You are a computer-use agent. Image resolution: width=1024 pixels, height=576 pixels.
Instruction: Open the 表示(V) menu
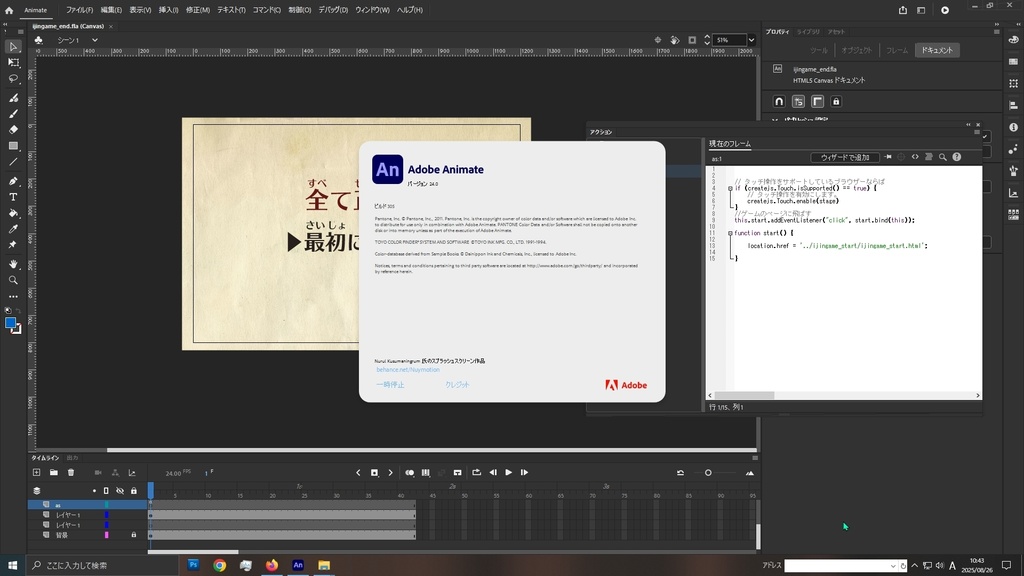tap(140, 10)
